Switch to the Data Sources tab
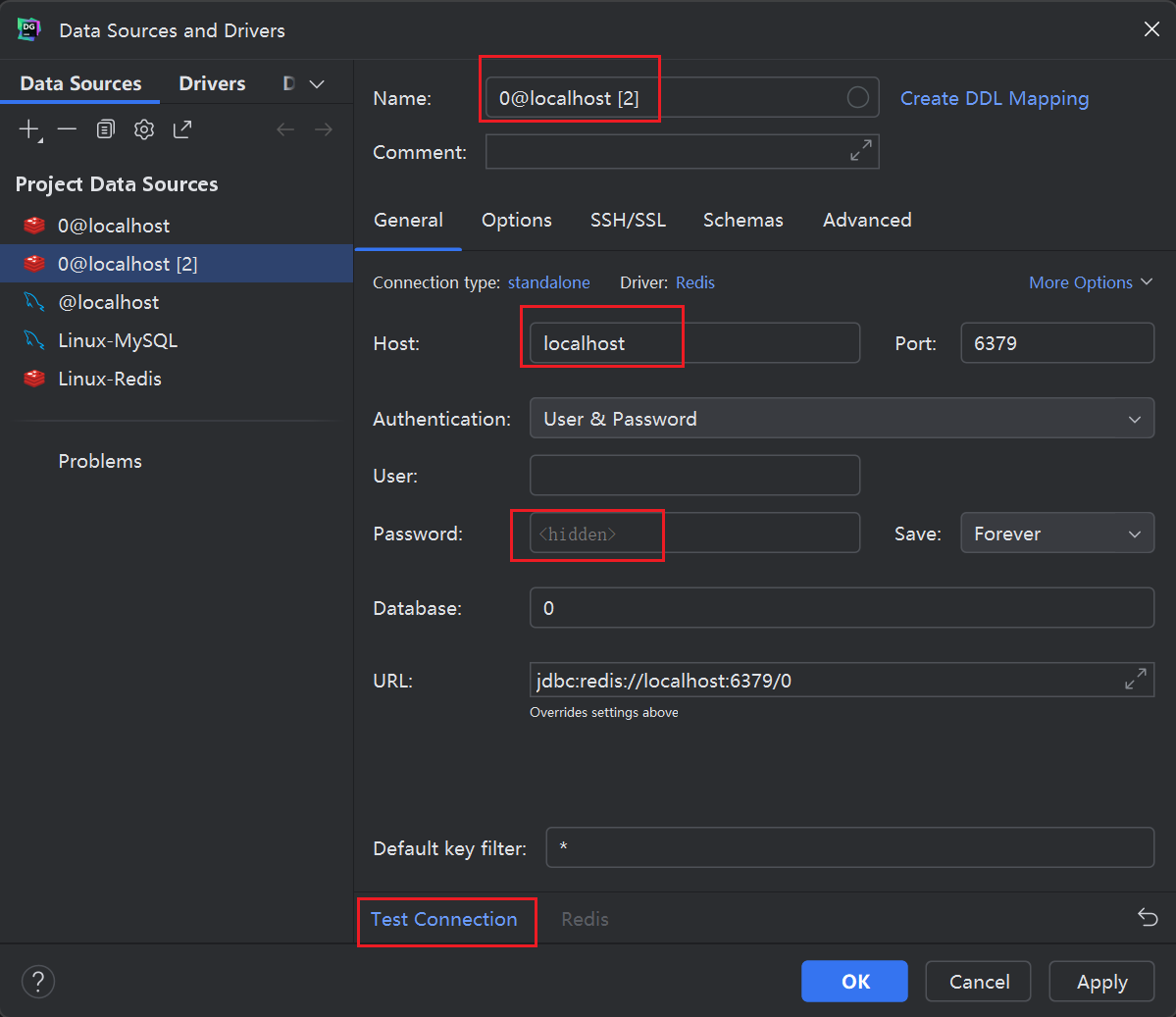The height and width of the screenshot is (1017, 1176). click(x=80, y=83)
